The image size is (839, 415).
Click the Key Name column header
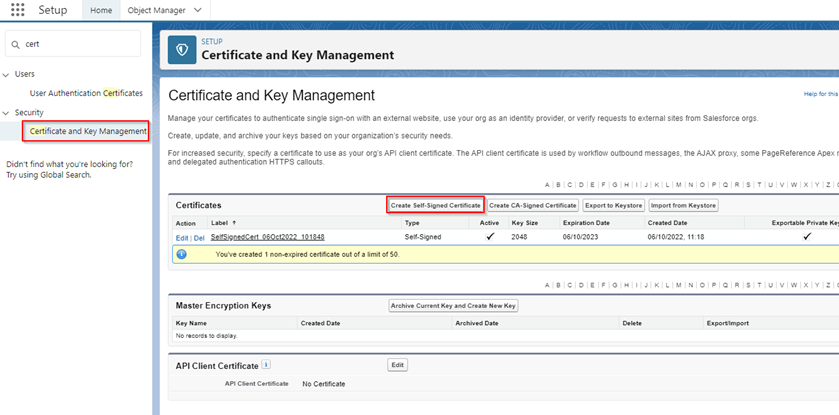click(x=191, y=323)
